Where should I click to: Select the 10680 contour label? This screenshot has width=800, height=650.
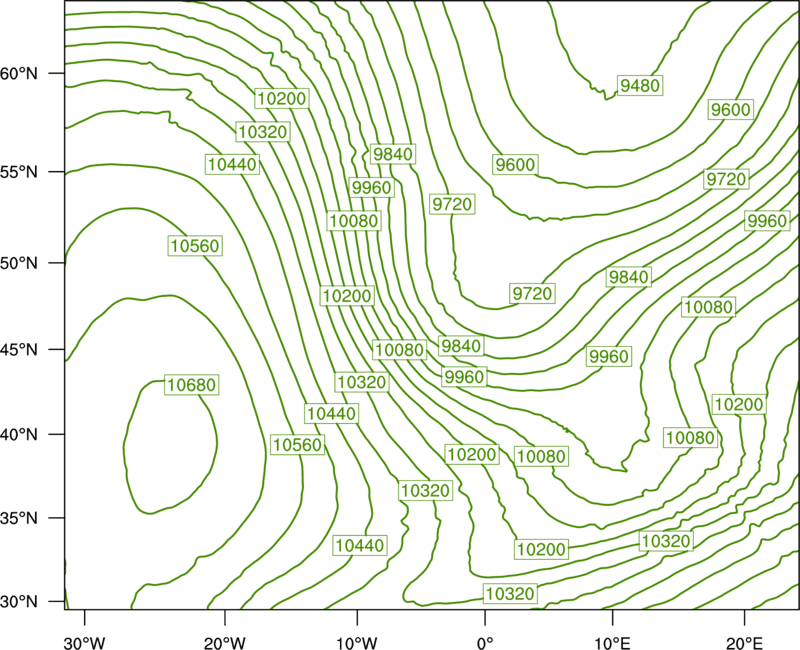192,384
